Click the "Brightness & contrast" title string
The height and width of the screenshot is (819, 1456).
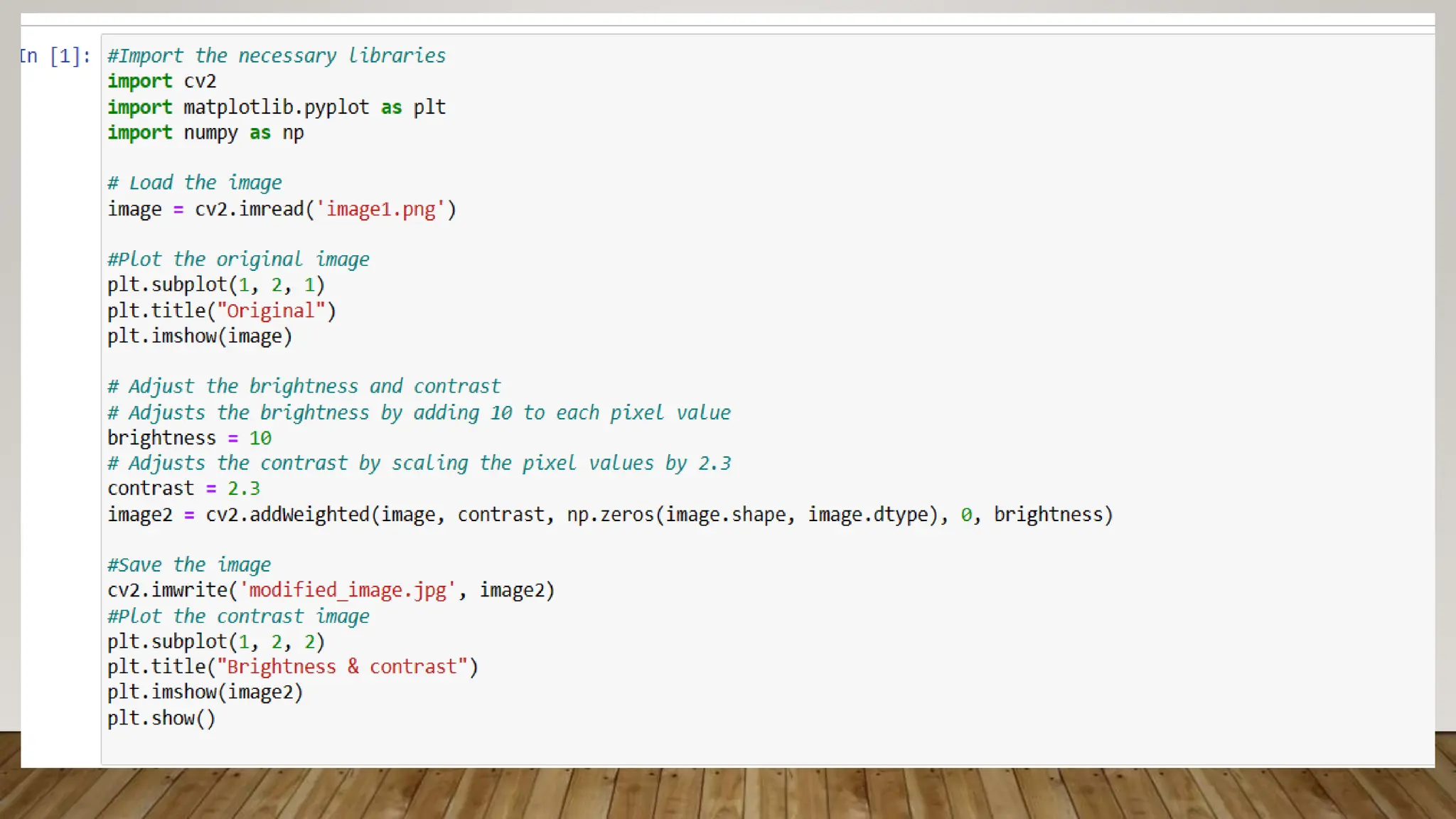(342, 668)
